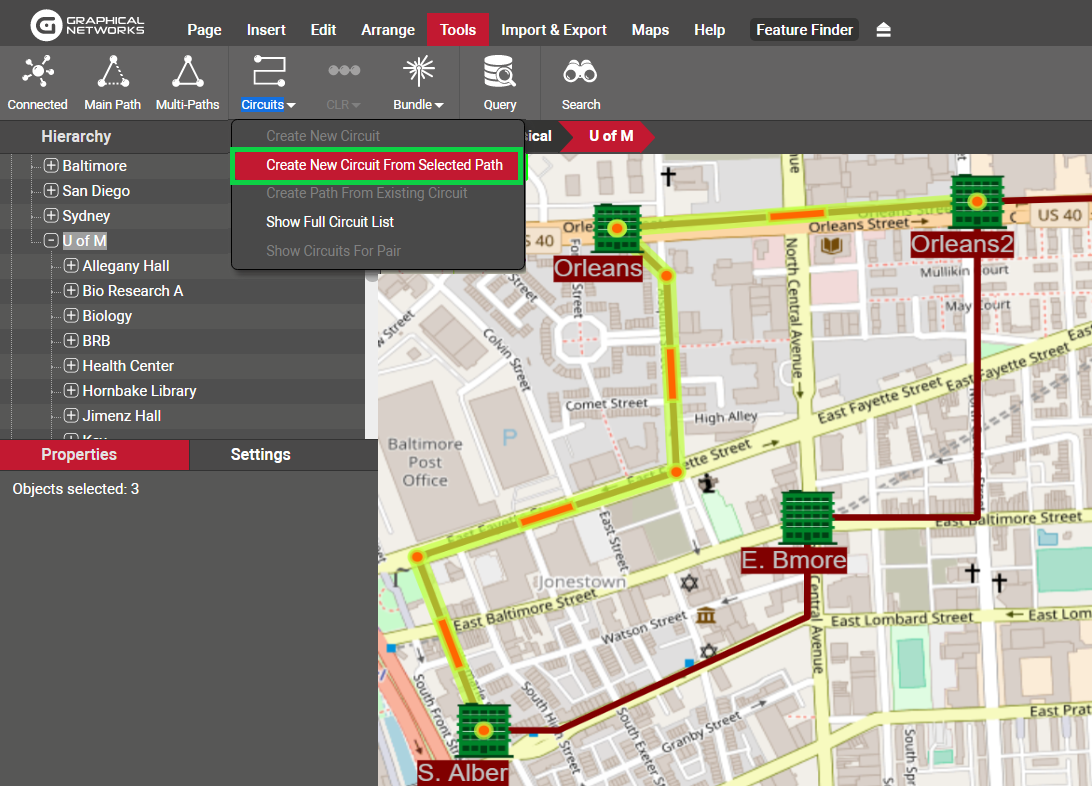This screenshot has width=1092, height=786.
Task: Open the Bundle dropdown
Action: tap(418, 104)
